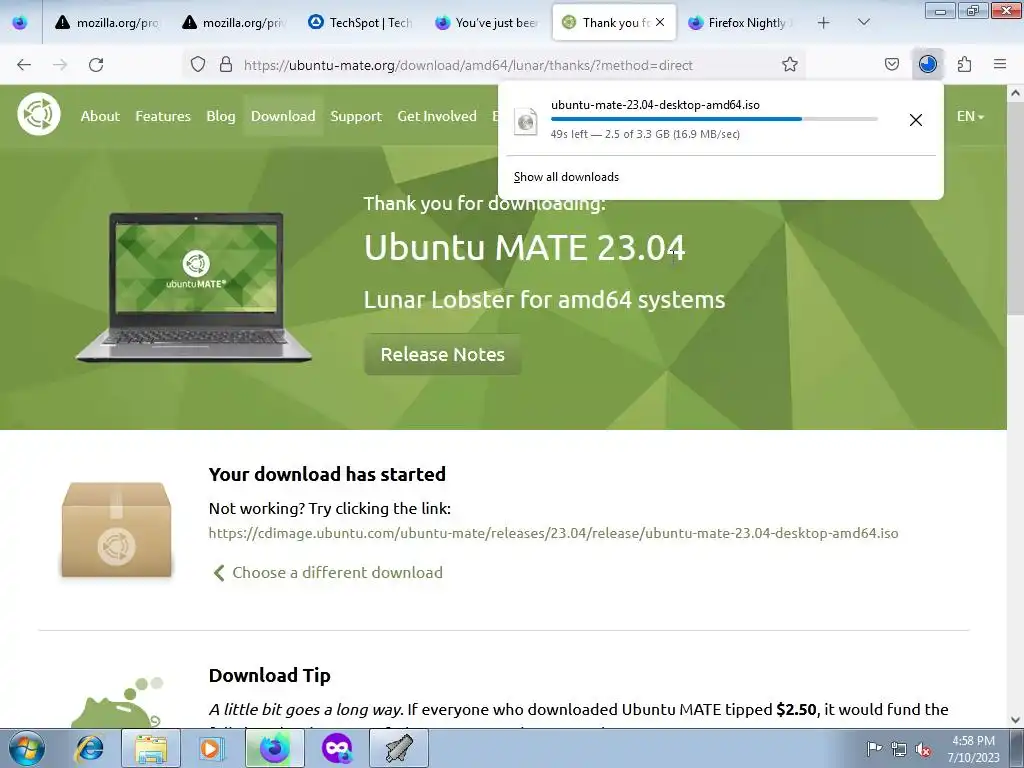1024x768 pixels.
Task: Close the Thank you for downloading tab
Action: (660, 22)
